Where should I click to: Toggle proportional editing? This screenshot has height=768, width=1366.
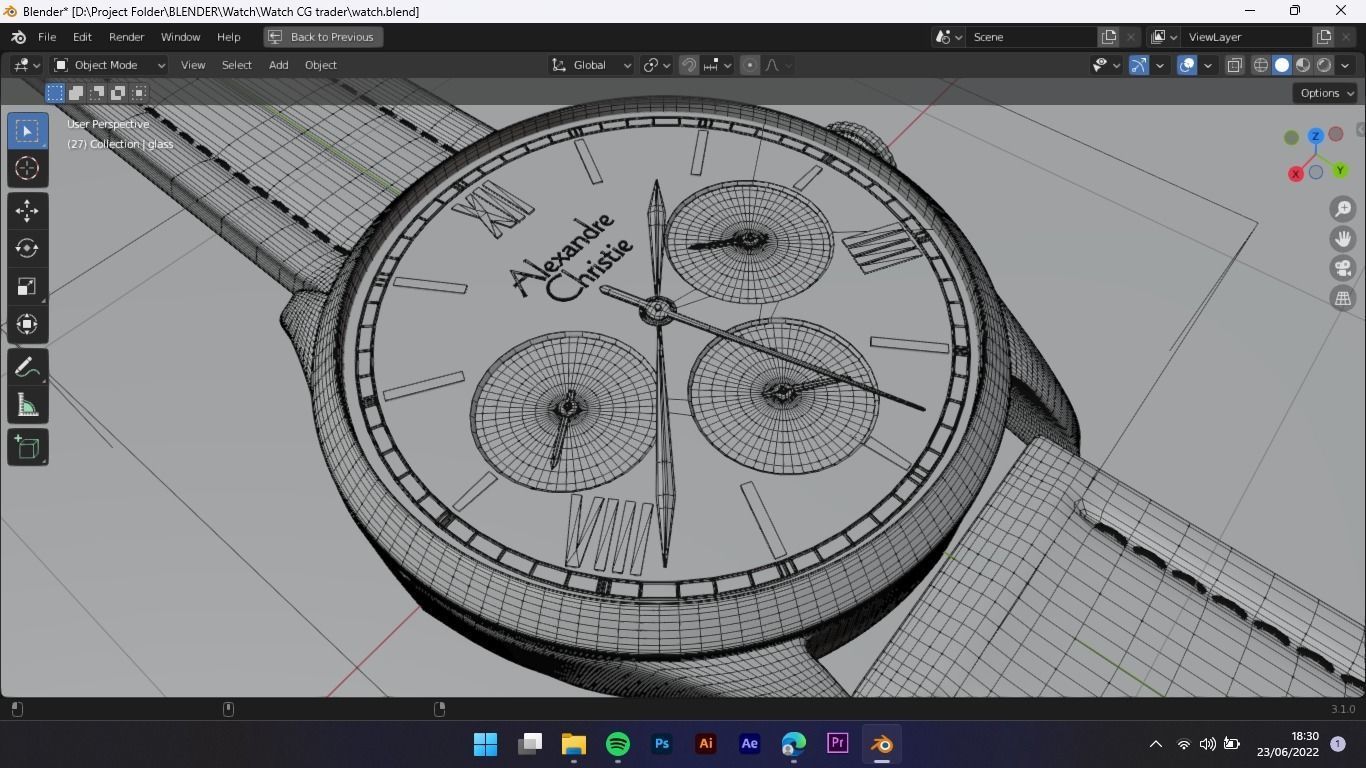tap(750, 65)
